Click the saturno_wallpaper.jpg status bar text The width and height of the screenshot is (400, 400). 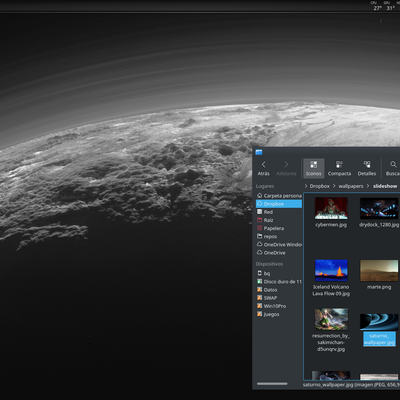pyautogui.click(x=351, y=385)
